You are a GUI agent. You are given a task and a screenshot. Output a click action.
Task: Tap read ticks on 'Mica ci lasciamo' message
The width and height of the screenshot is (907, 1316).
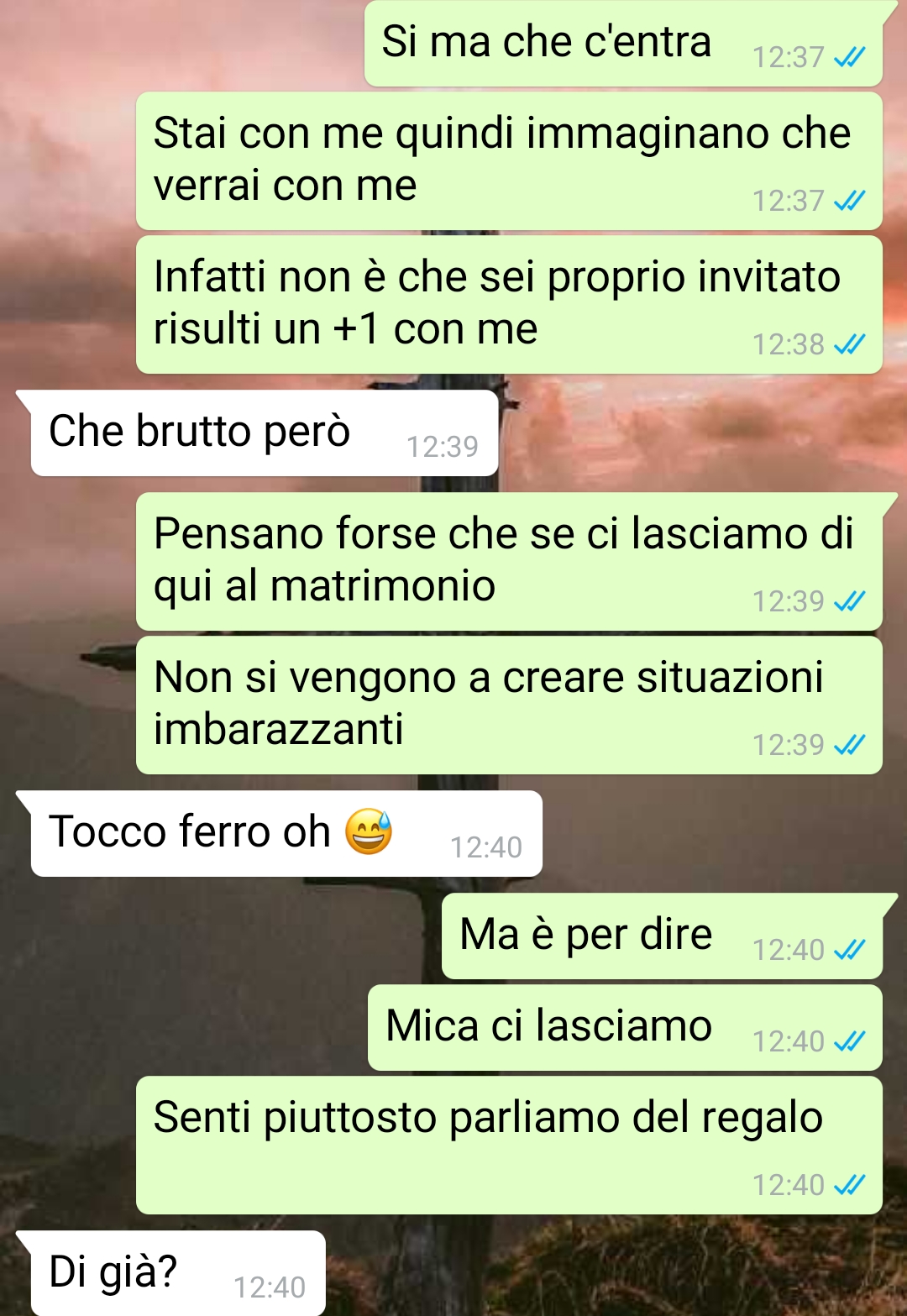(x=850, y=1041)
